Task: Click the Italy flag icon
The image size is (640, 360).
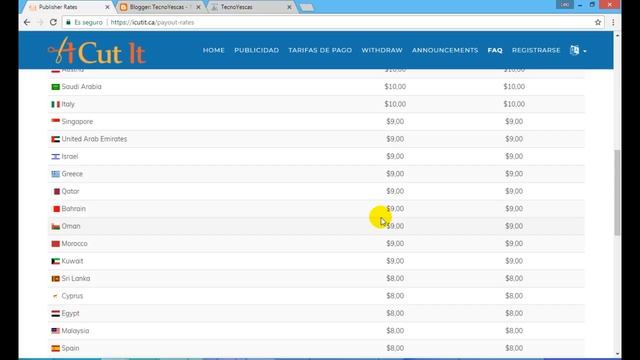Action: tap(56, 104)
